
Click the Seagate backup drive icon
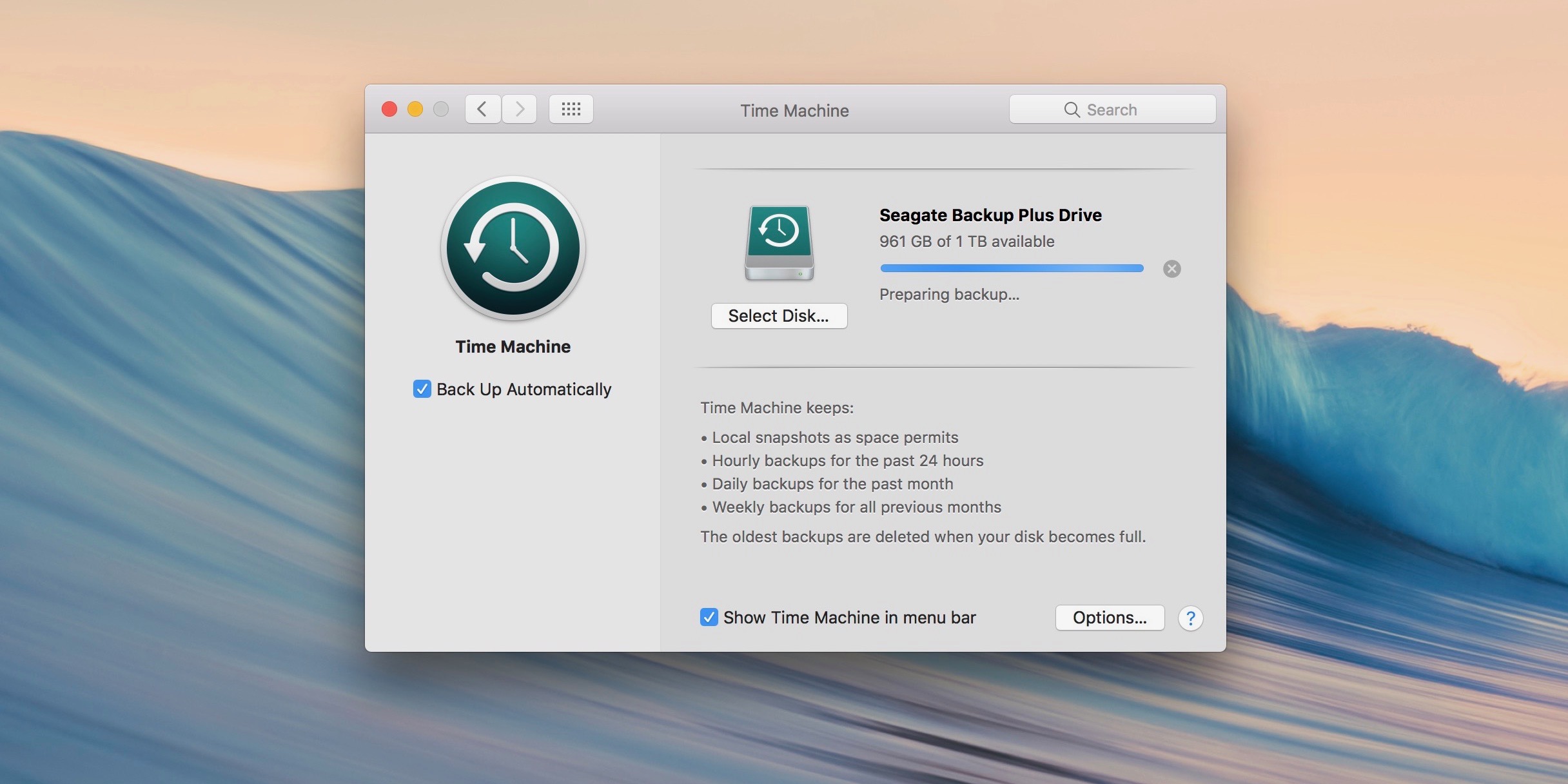tap(779, 243)
